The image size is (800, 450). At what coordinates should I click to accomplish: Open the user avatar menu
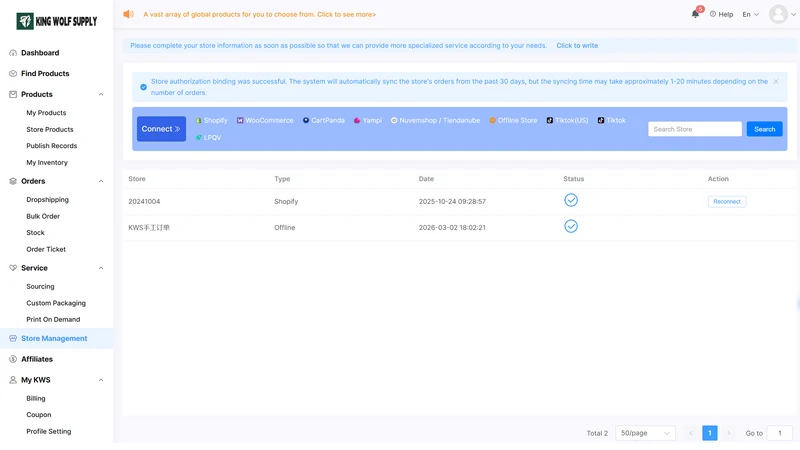click(x=778, y=14)
